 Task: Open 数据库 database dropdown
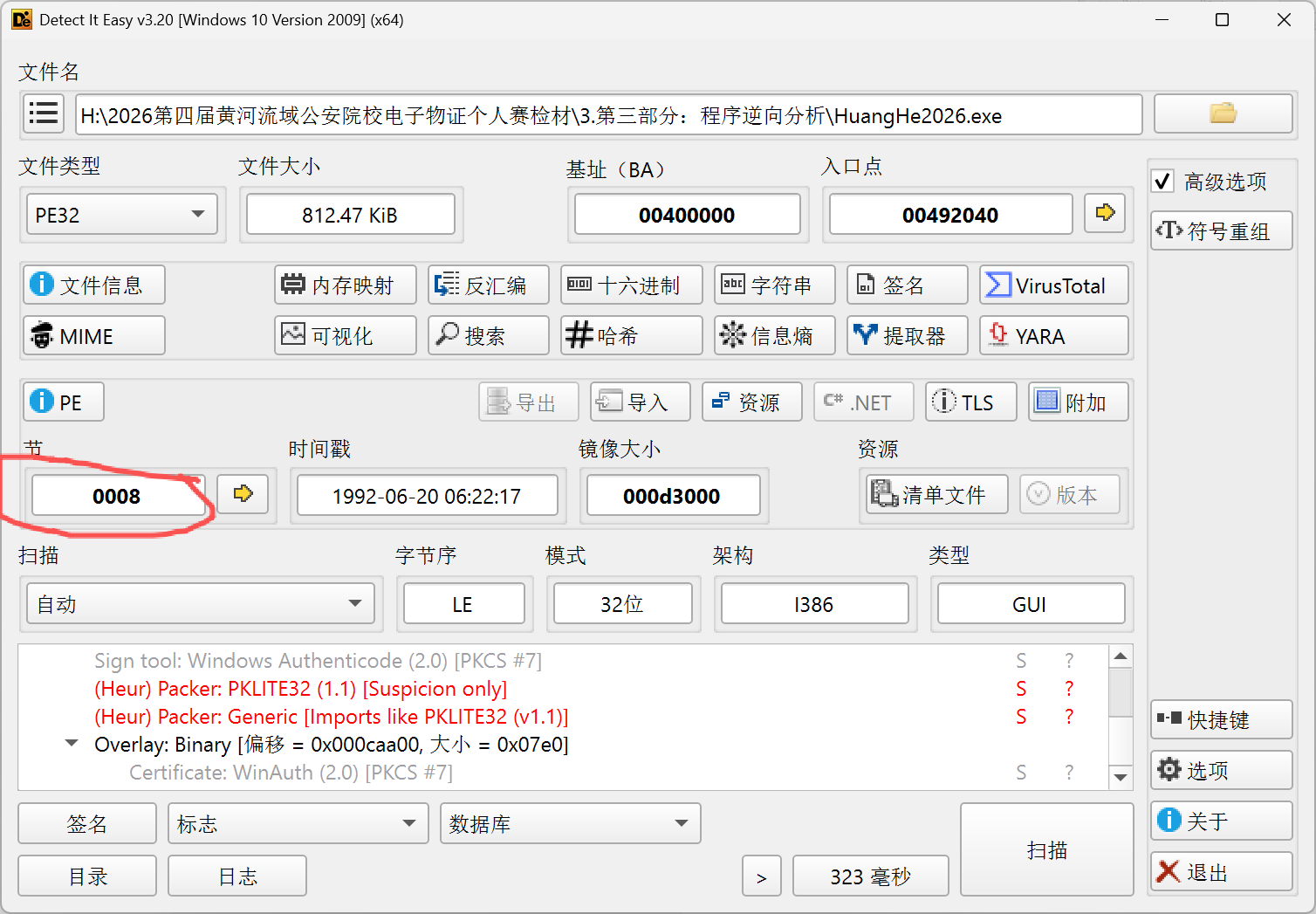571,823
